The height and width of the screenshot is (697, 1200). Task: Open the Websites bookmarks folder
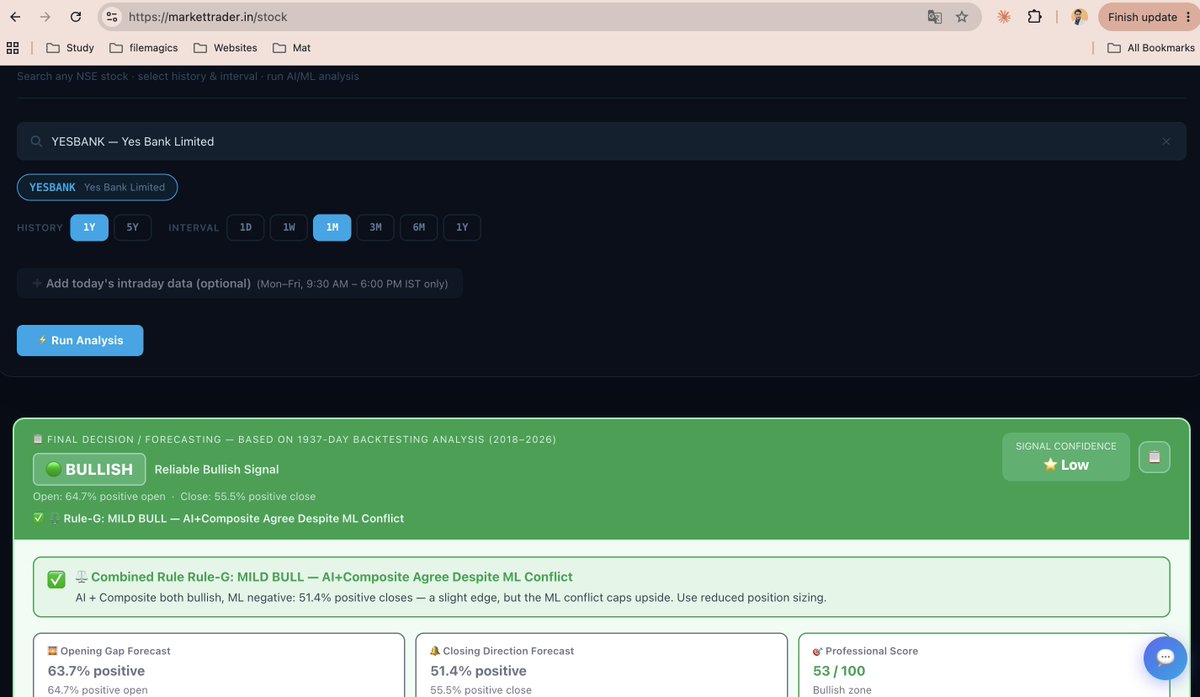(x=226, y=48)
